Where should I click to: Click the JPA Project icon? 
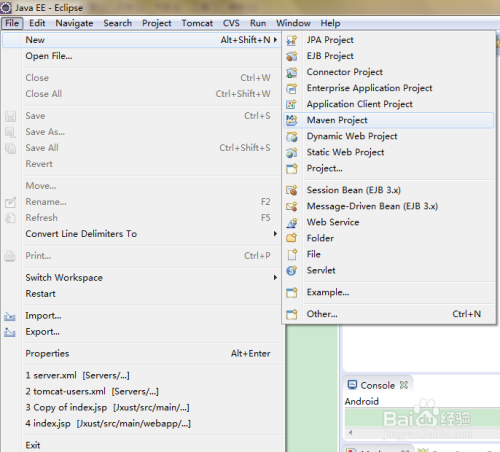(292, 40)
